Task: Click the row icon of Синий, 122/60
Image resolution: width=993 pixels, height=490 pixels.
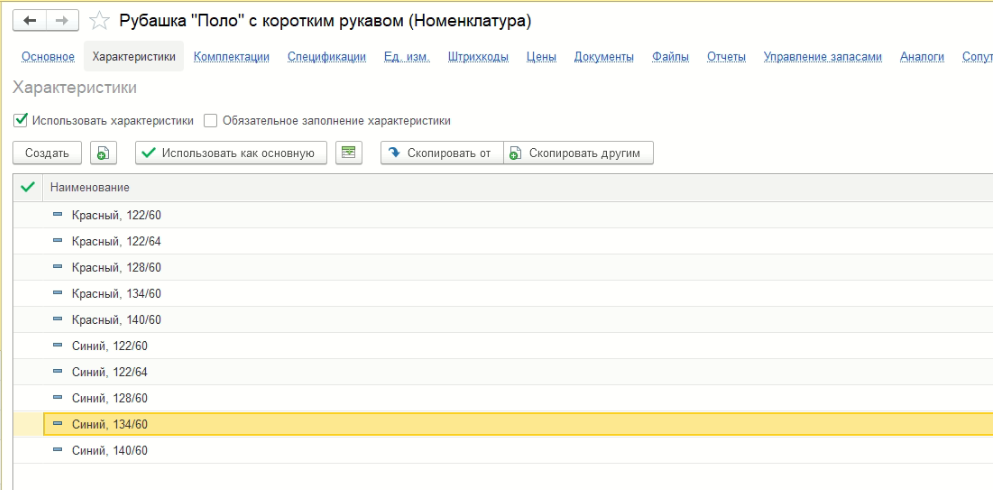Action: click(58, 346)
